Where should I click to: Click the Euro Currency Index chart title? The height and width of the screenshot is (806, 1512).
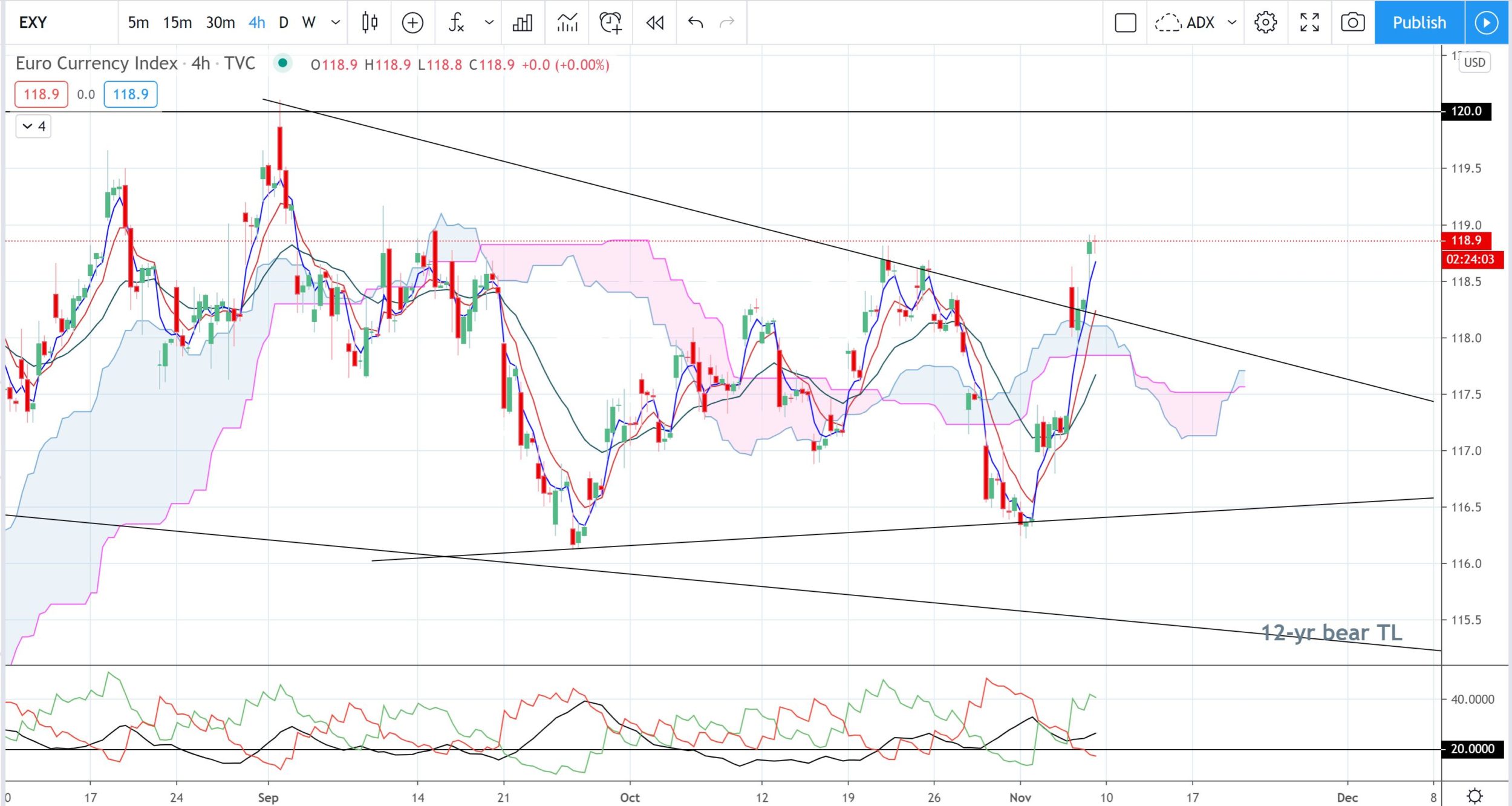[x=135, y=64]
